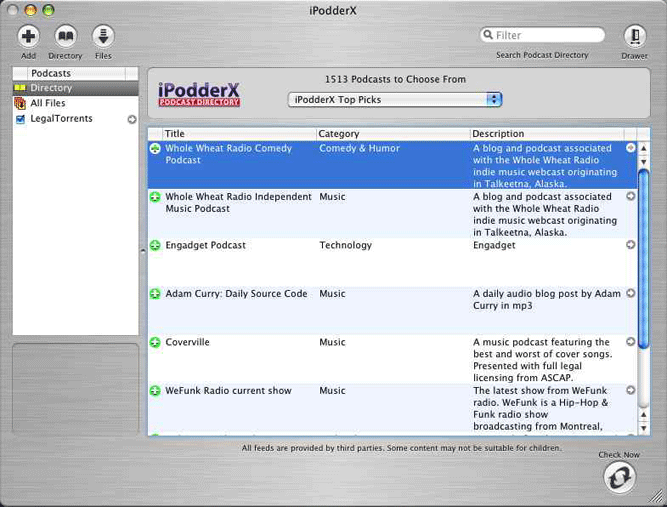Click info arrow for WeFunk Radio row

click(x=631, y=390)
